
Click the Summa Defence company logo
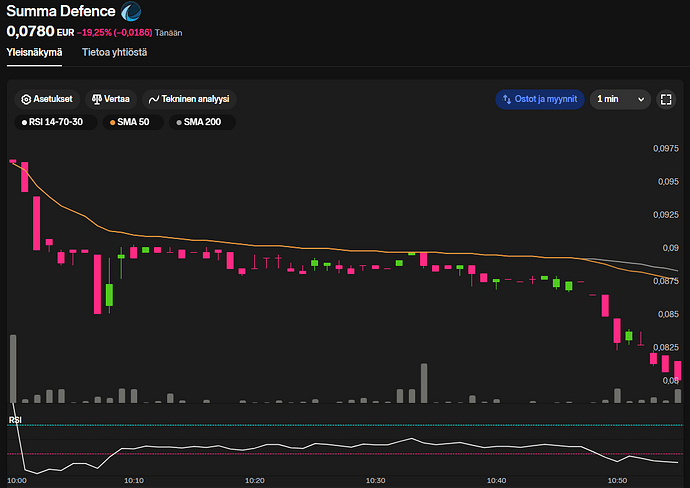[131, 11]
